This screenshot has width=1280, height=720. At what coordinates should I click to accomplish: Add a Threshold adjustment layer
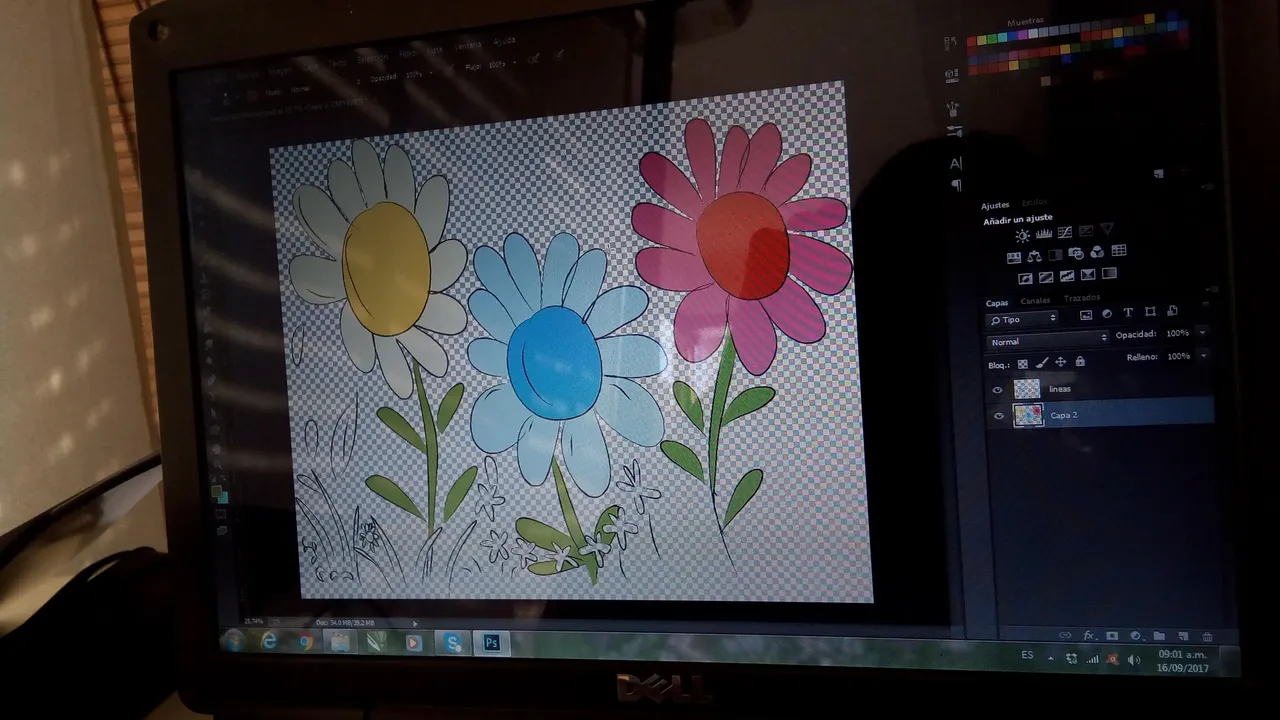1067,276
